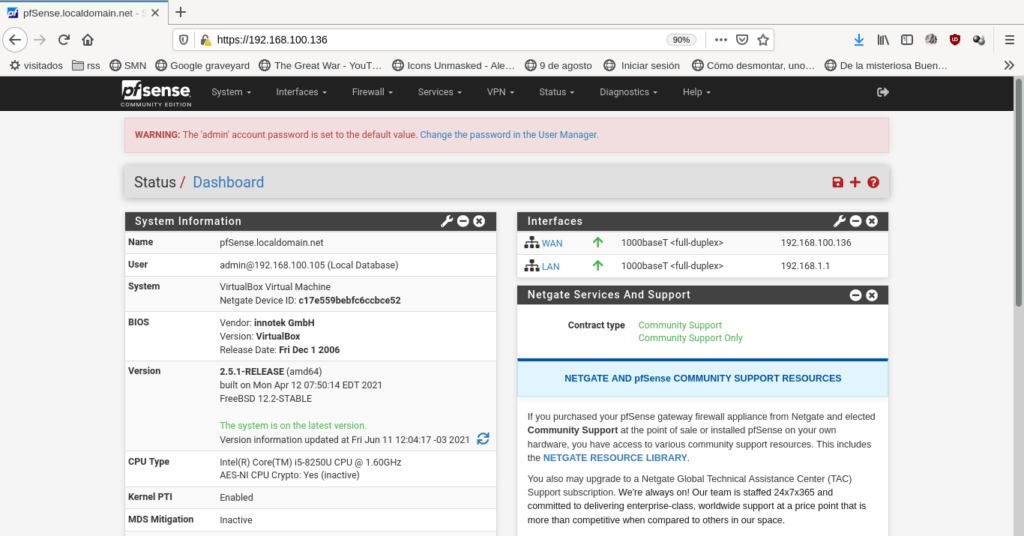
Task: Open the browser home page icon
Action: pyautogui.click(x=88, y=40)
